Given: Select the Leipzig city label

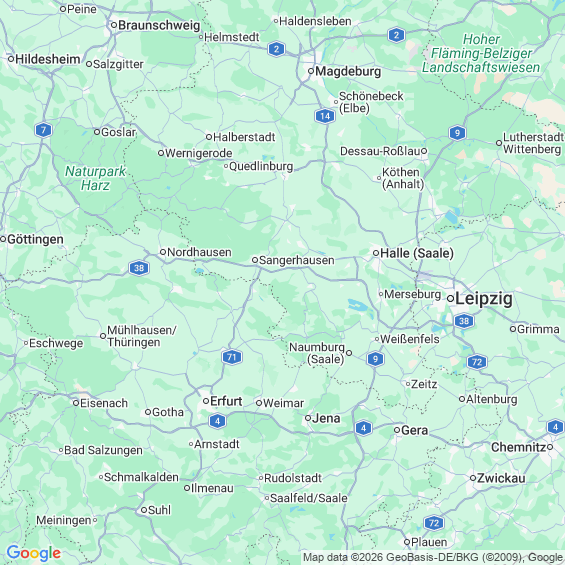Looking at the screenshot, I should click(x=484, y=299).
